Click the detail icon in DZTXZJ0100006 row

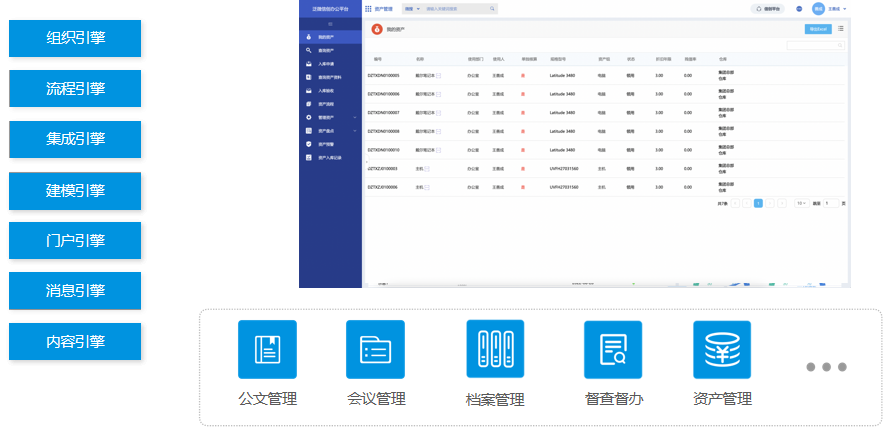[427, 187]
